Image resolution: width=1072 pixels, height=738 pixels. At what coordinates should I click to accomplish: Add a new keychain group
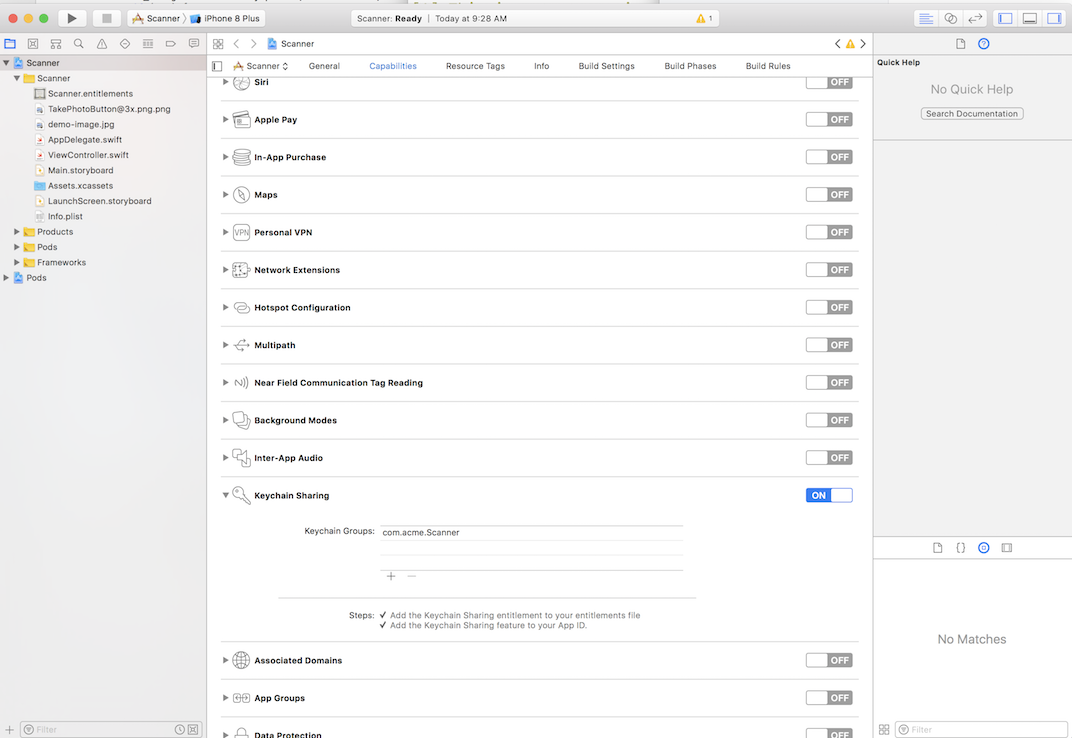(391, 577)
